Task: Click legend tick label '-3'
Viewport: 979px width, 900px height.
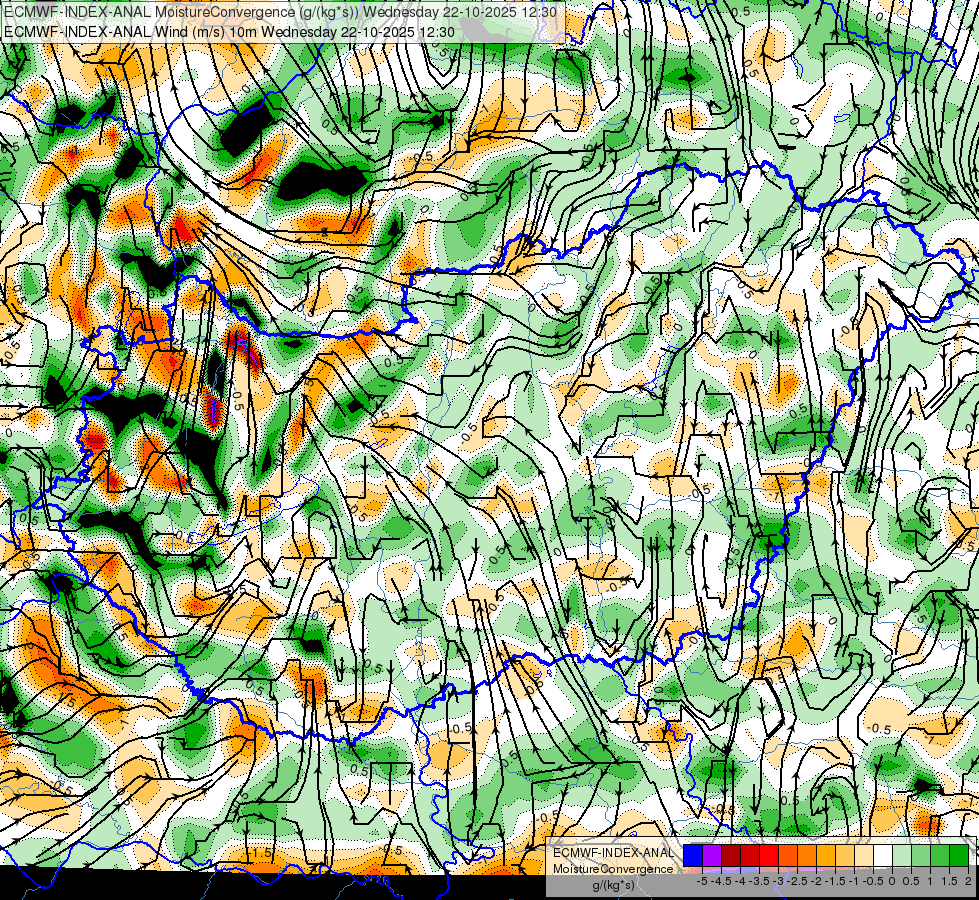Action: pos(779,881)
